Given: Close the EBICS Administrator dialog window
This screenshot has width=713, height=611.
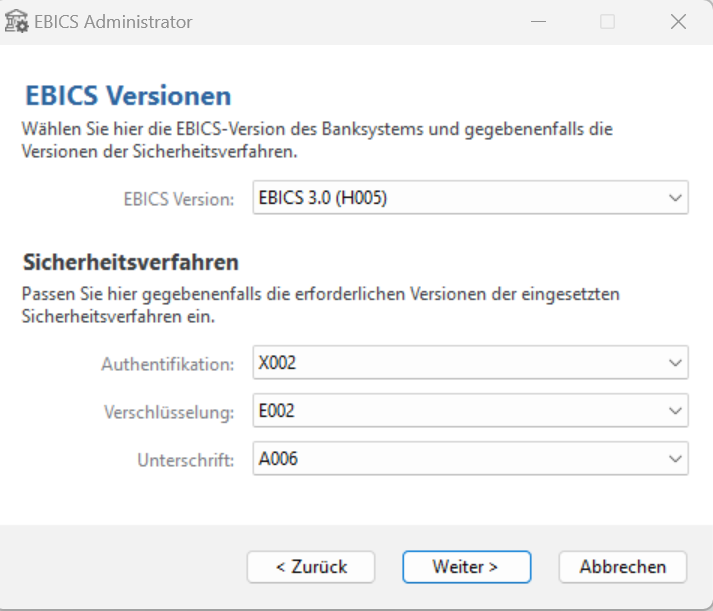Looking at the screenshot, I should [x=677, y=21].
